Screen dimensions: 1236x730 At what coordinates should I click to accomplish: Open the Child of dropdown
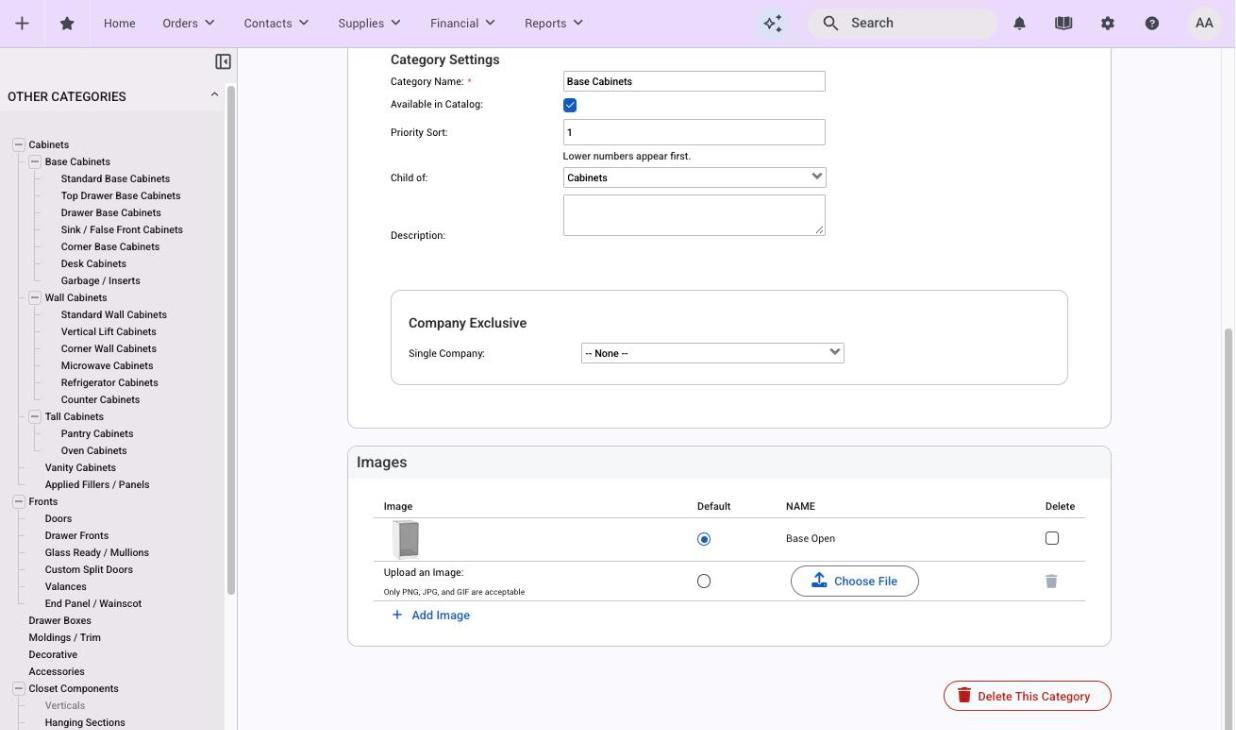695,177
